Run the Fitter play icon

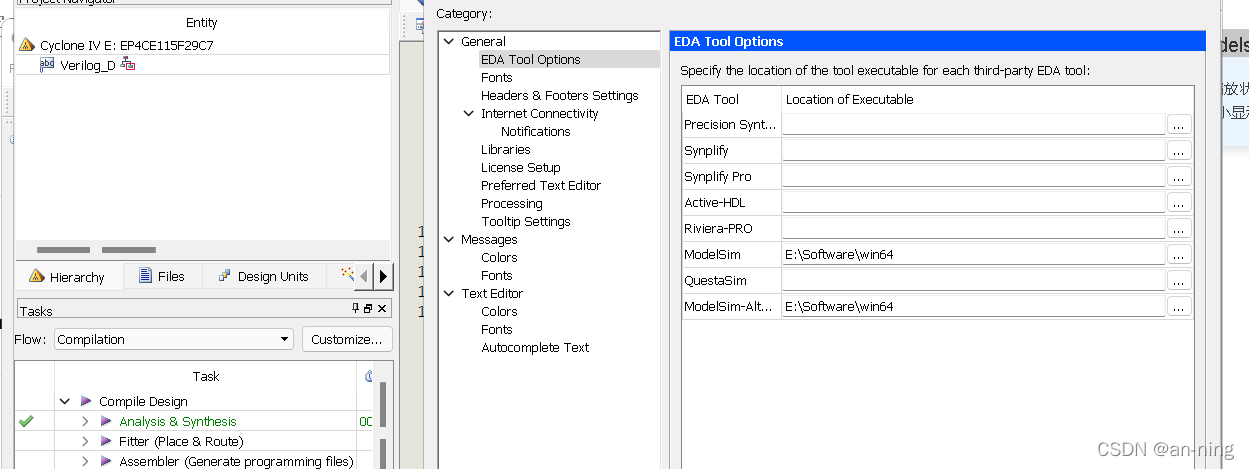coord(106,441)
